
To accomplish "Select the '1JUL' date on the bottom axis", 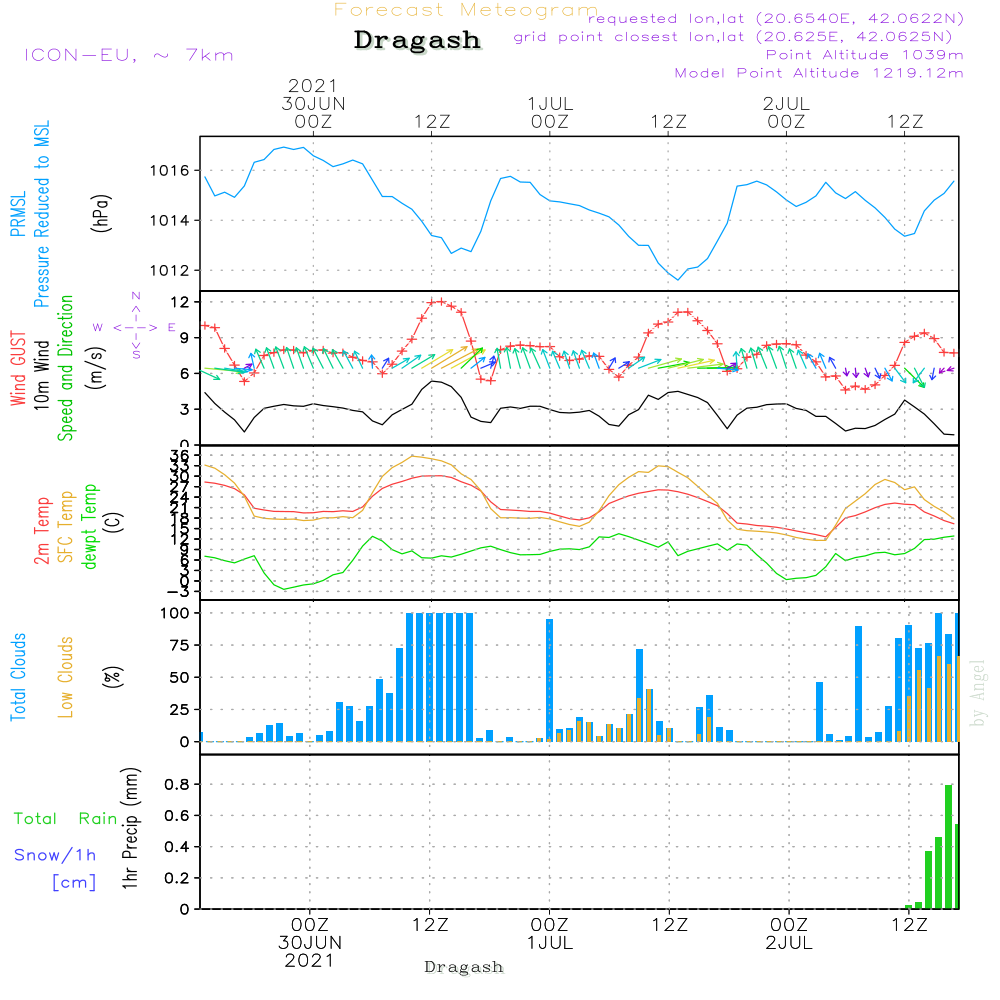I will click(550, 943).
